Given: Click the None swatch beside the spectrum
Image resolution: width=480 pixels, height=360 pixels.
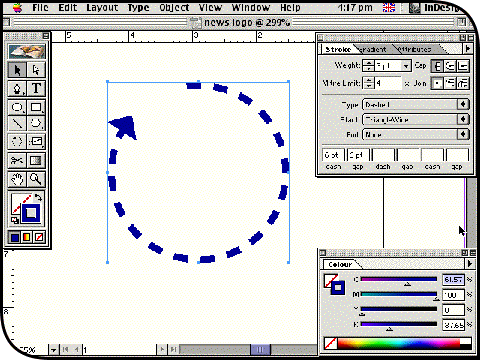Looking at the screenshot, I should pyautogui.click(x=331, y=343).
